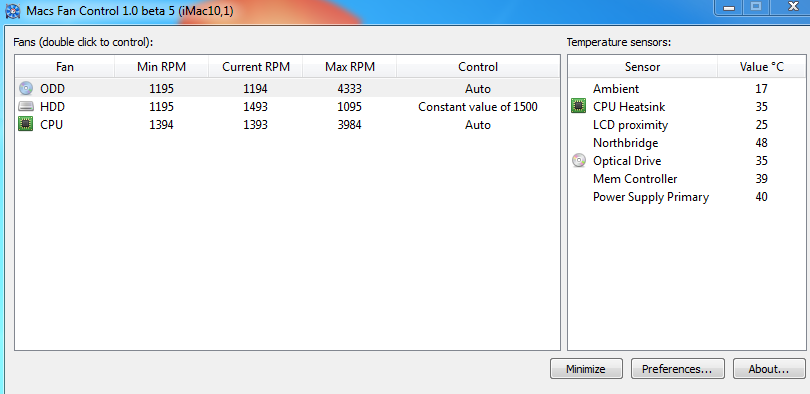The height and width of the screenshot is (394, 810).
Task: Select the CPU fan name
Action: click(51, 125)
